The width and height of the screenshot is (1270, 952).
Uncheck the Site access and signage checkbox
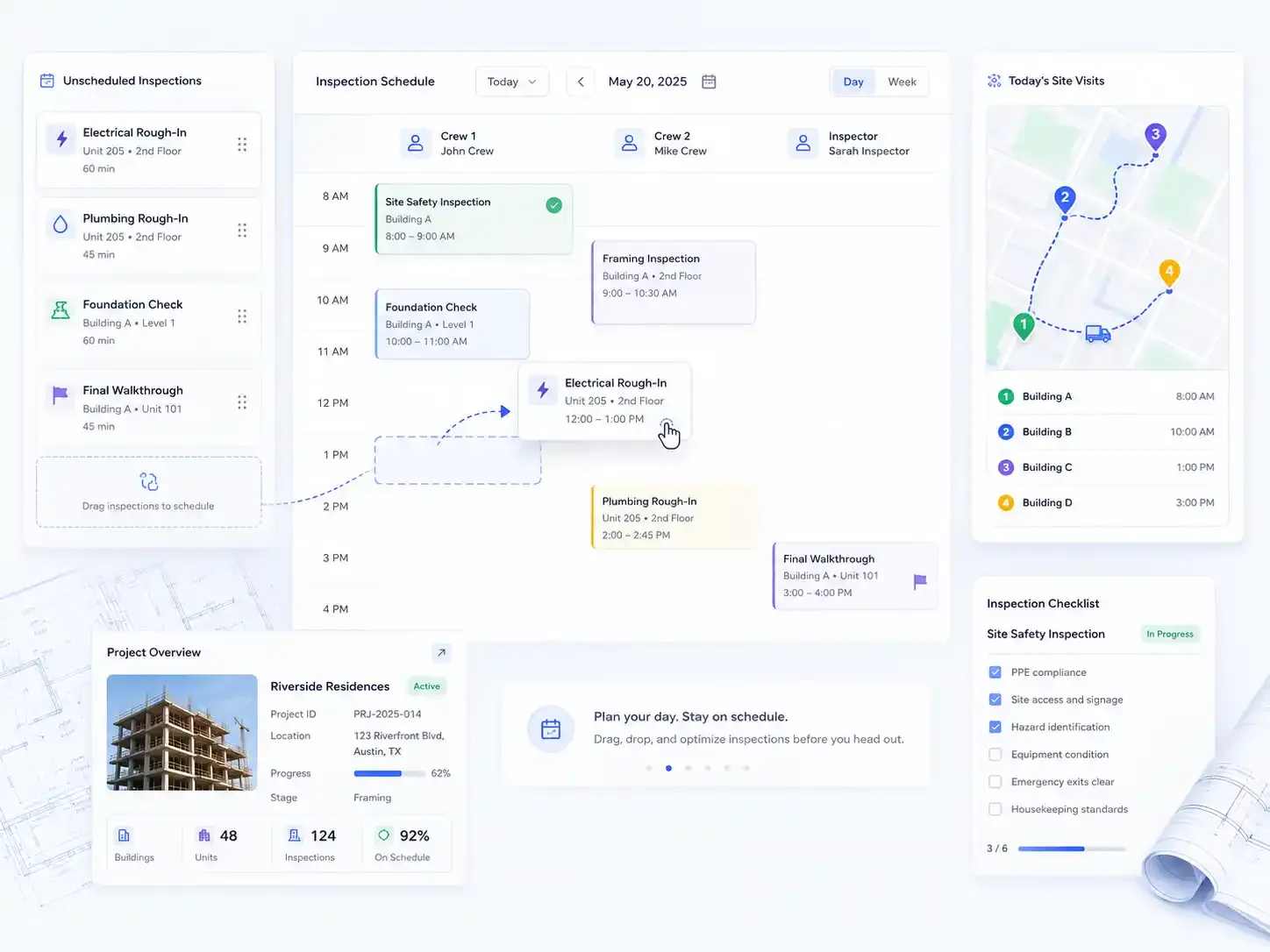tap(995, 700)
